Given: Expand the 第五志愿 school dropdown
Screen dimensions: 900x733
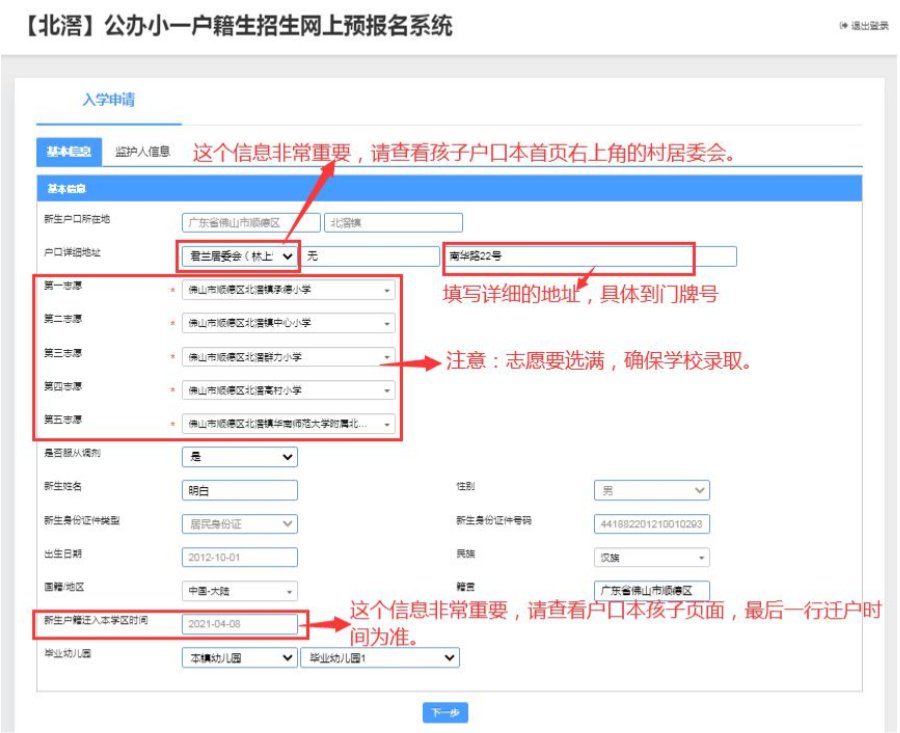Looking at the screenshot, I should [x=288, y=424].
